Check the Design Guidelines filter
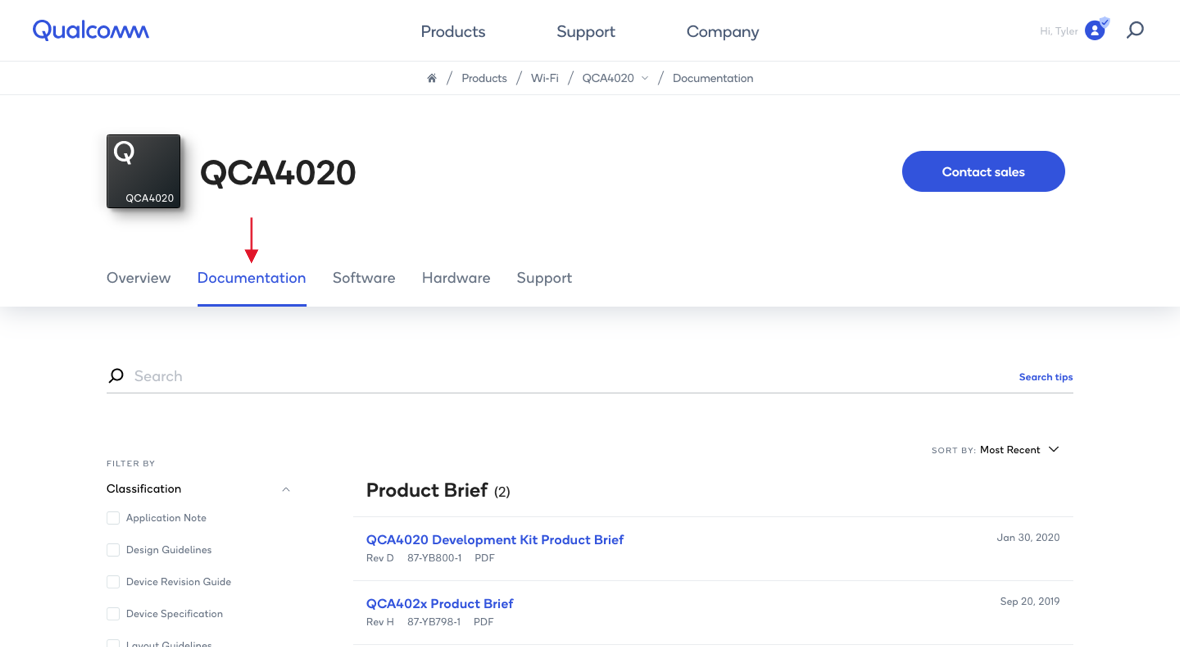The height and width of the screenshot is (647, 1180). tap(113, 550)
